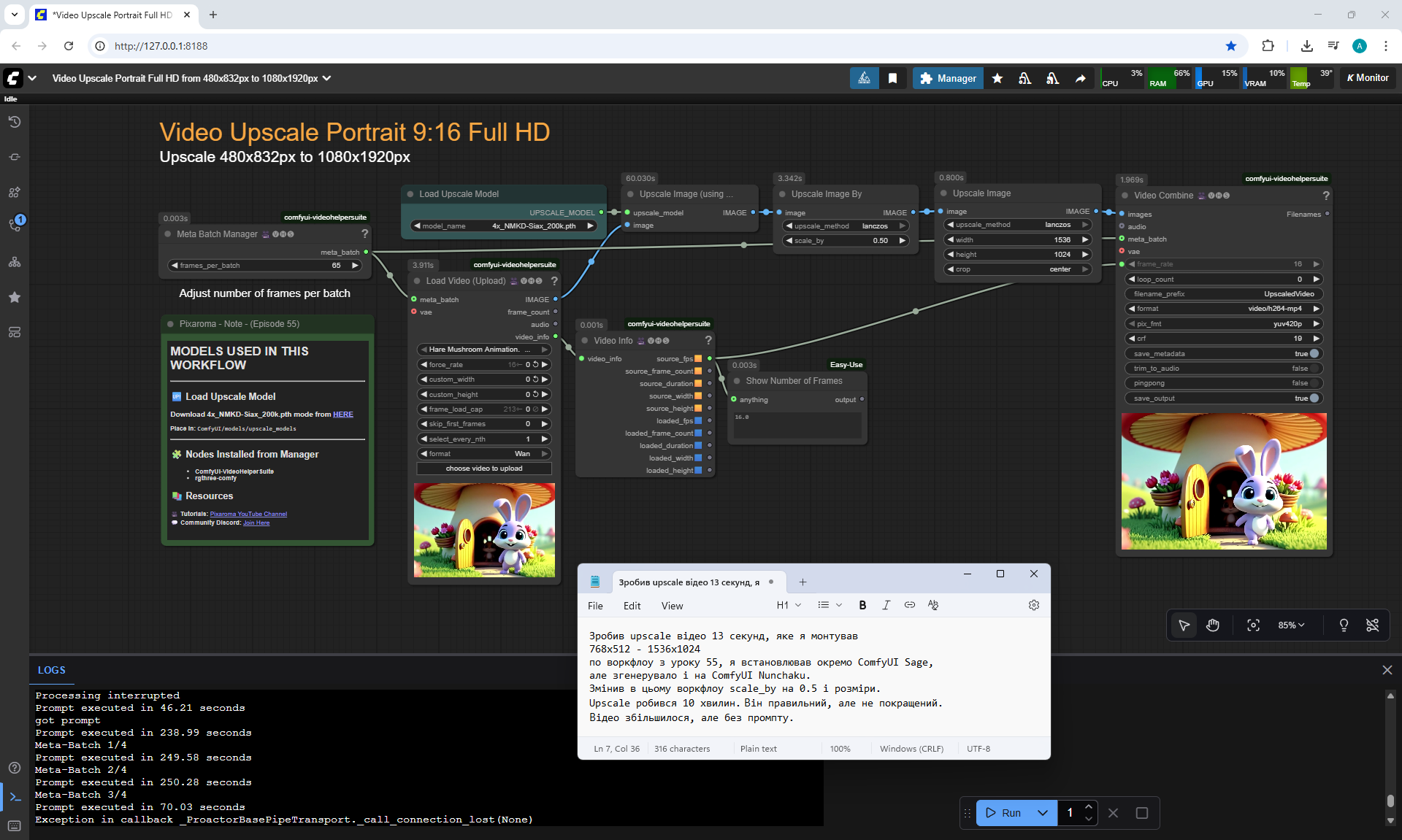Viewport: 1402px width, 840px height.
Task: Expand the workflow title dropdown chevron
Action: tap(327, 78)
